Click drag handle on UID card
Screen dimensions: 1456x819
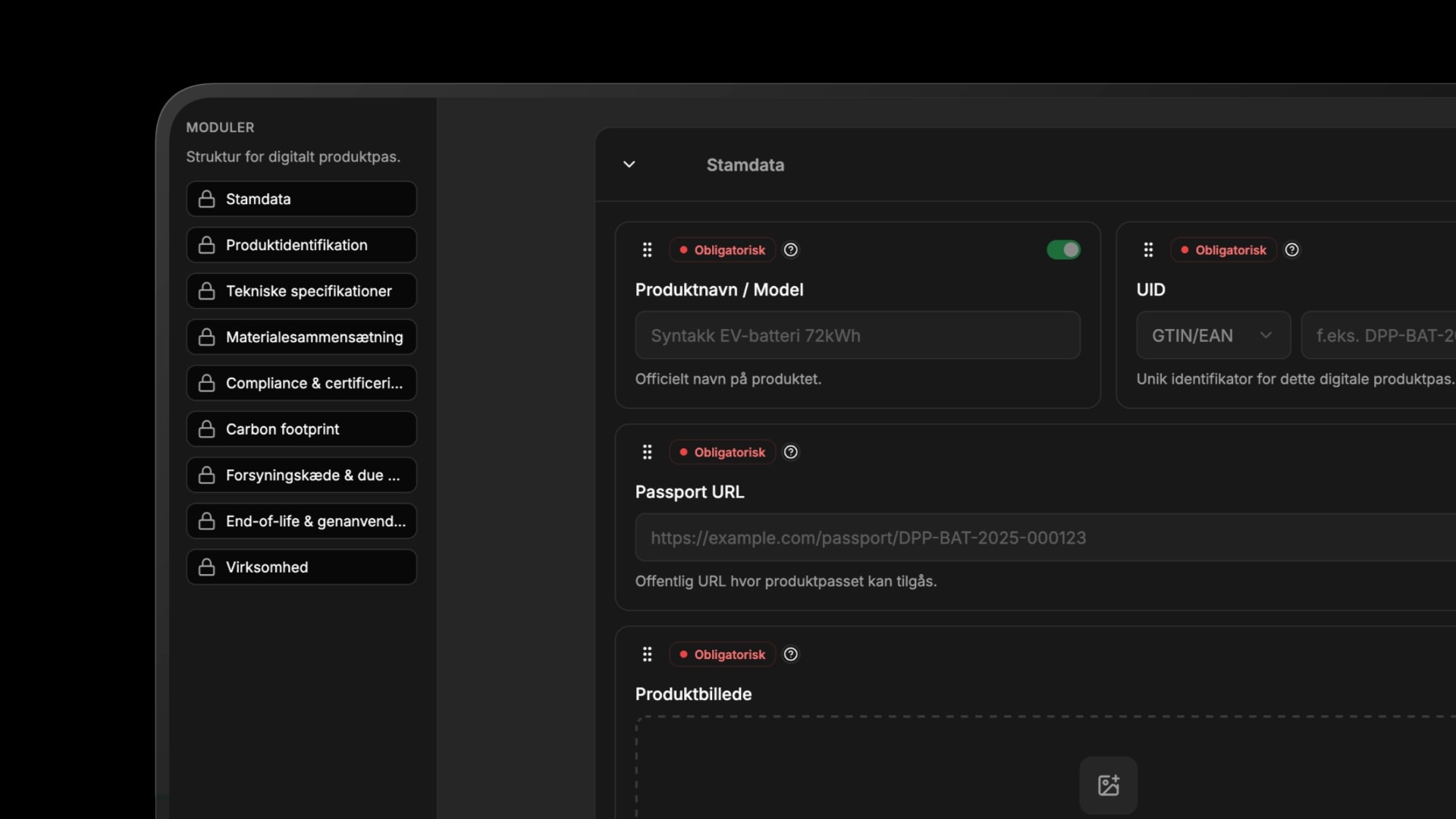pyautogui.click(x=1148, y=250)
